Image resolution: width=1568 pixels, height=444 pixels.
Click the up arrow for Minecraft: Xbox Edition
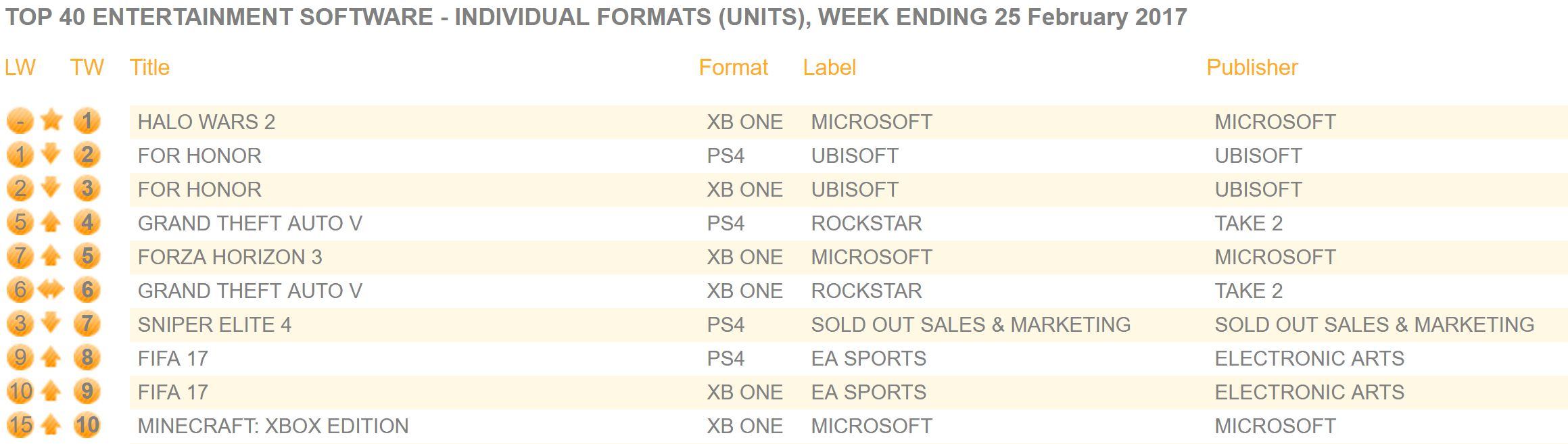[x=51, y=425]
